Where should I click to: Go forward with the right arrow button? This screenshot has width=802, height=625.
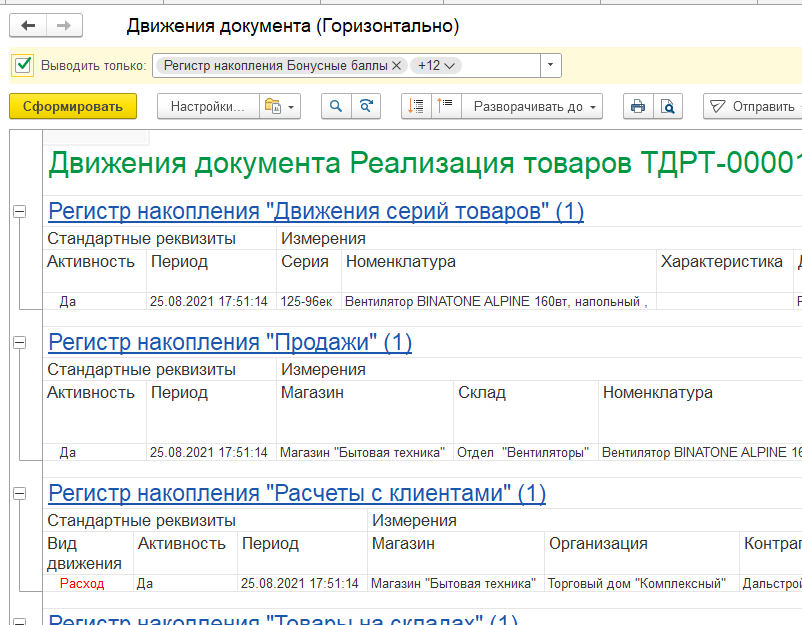(x=64, y=26)
